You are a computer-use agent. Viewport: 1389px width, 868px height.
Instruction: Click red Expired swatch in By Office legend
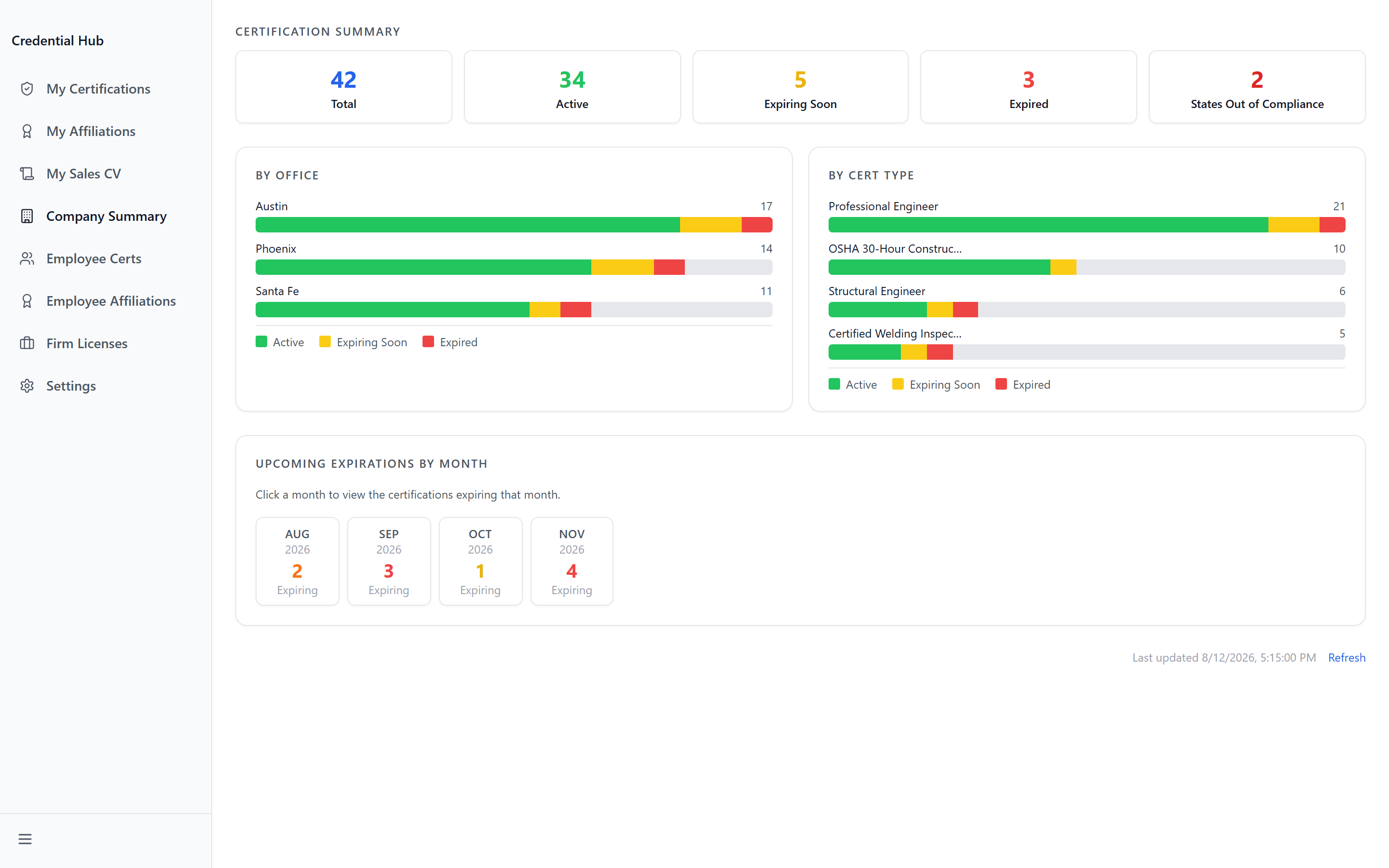[x=428, y=341]
